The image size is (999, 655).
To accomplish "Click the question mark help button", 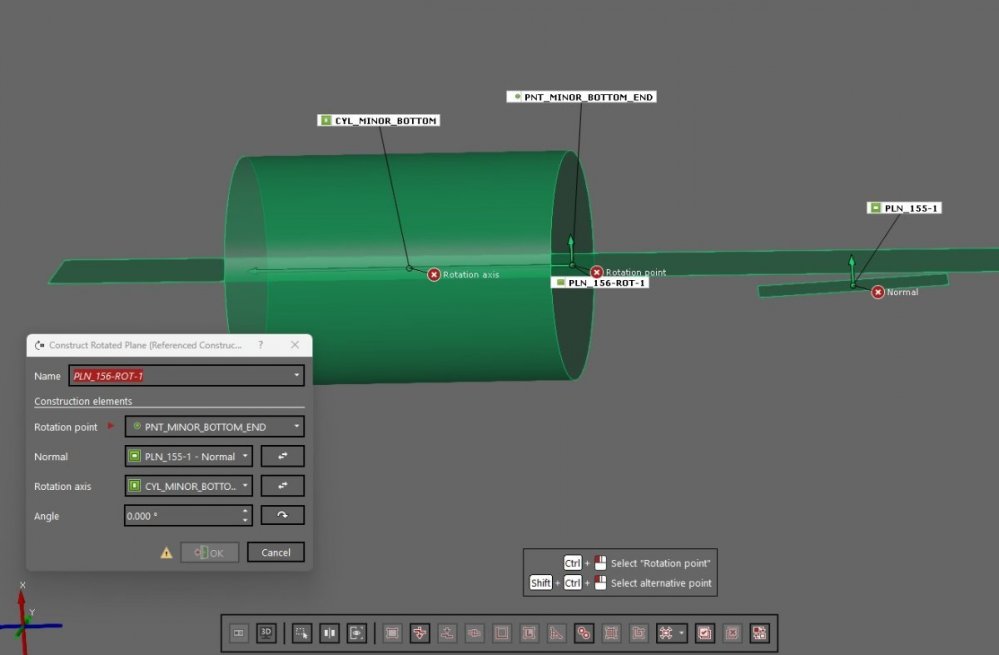I will click(260, 345).
